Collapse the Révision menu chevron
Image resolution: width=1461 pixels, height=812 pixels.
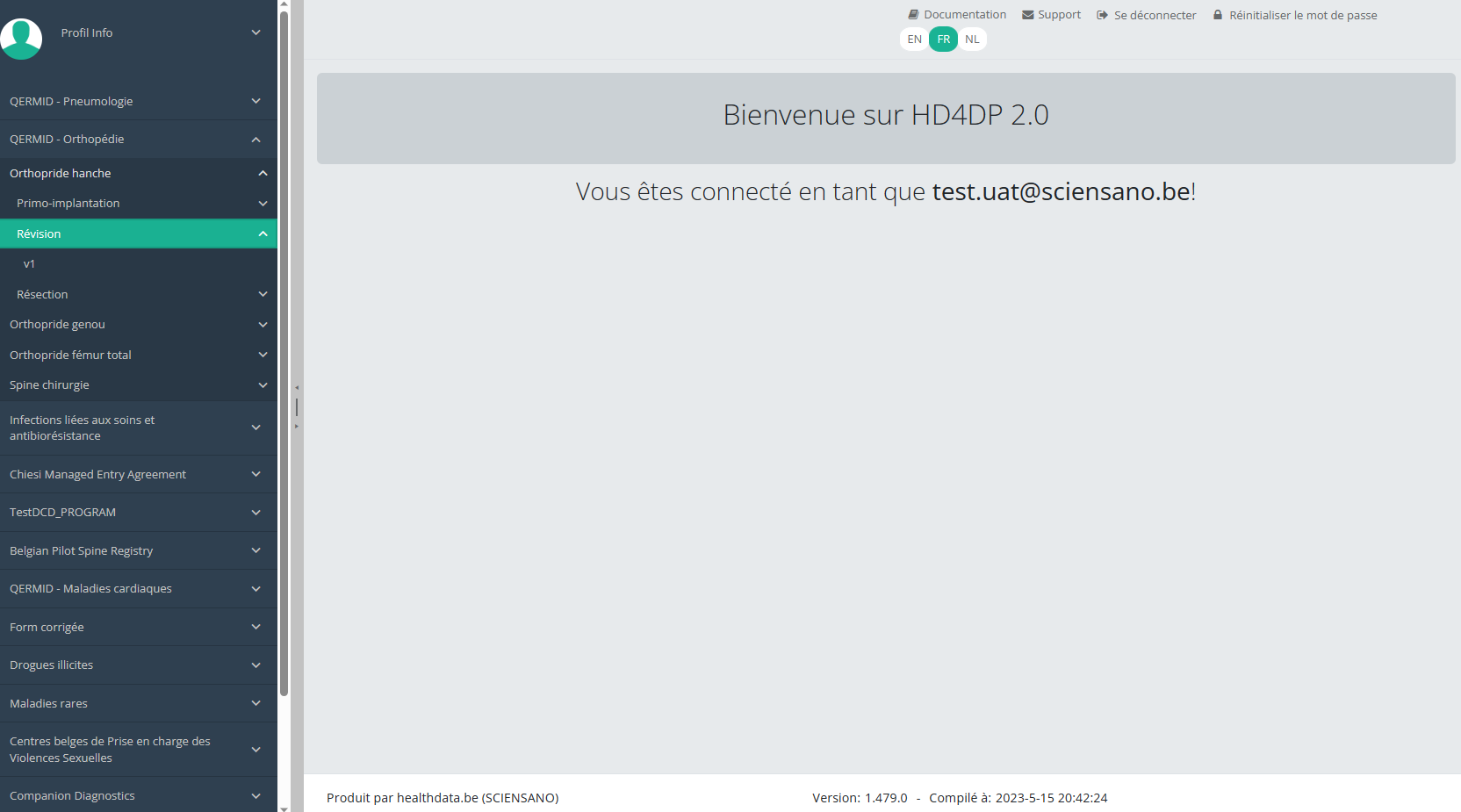pyautogui.click(x=263, y=234)
